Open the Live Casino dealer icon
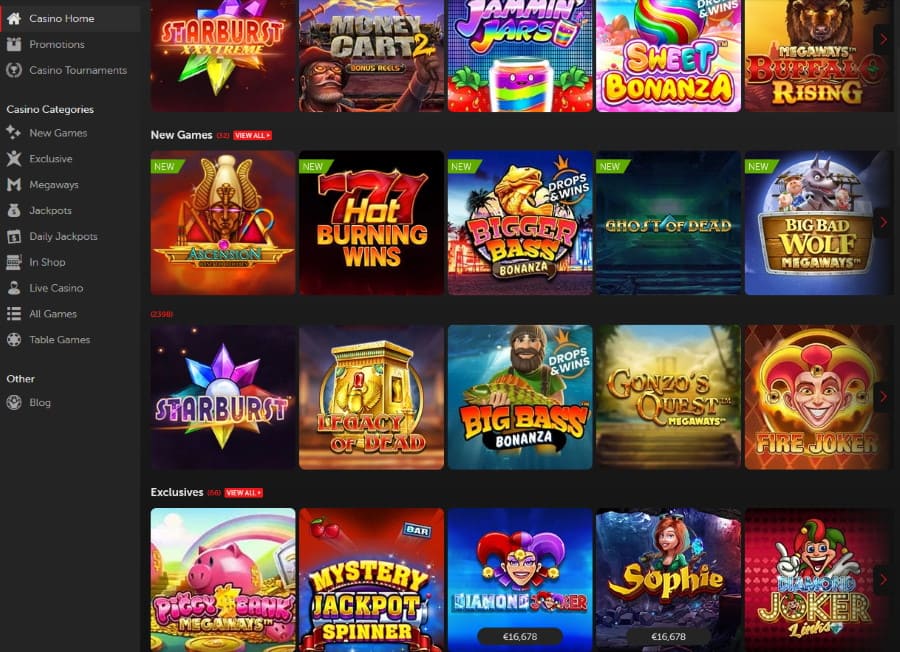Screen dimensions: 900x652 click(14, 288)
